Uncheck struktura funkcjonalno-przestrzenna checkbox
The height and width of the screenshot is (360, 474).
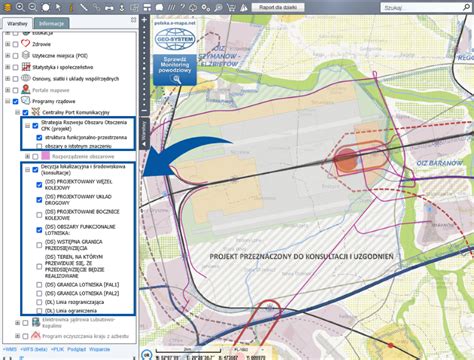pyautogui.click(x=39, y=137)
